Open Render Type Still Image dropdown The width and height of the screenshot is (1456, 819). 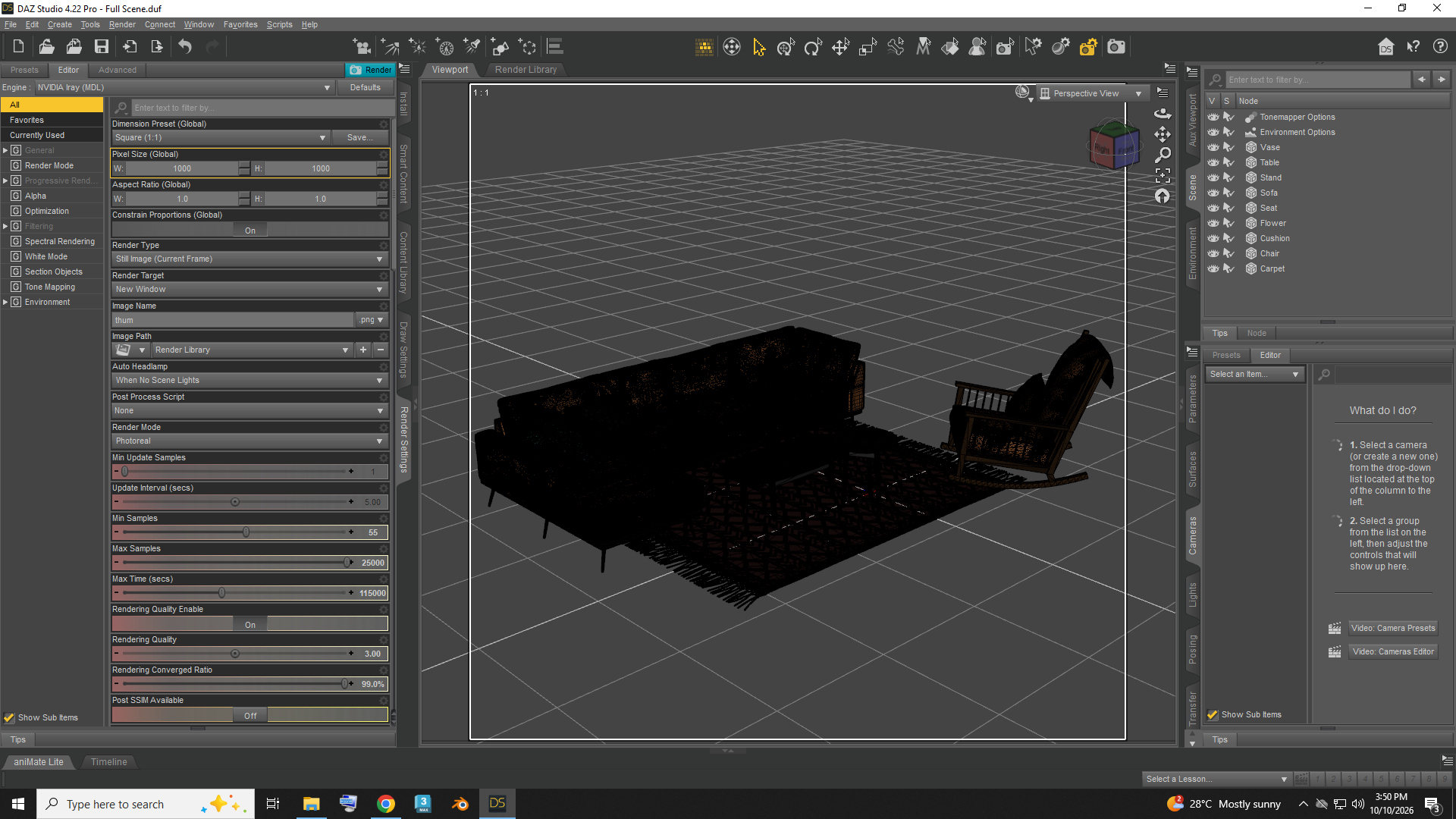(249, 259)
